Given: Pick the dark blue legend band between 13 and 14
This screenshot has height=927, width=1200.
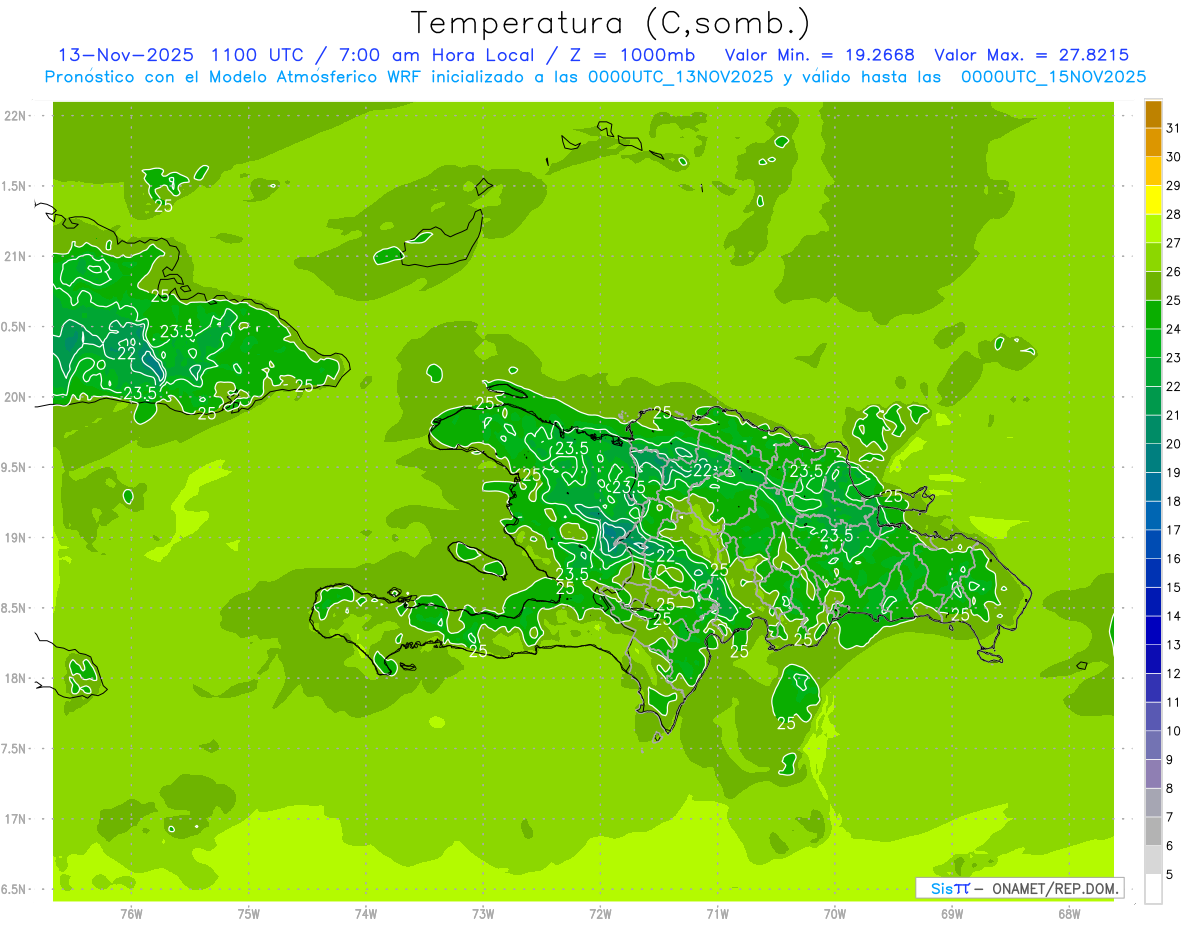Looking at the screenshot, I should pyautogui.click(x=1153, y=631).
